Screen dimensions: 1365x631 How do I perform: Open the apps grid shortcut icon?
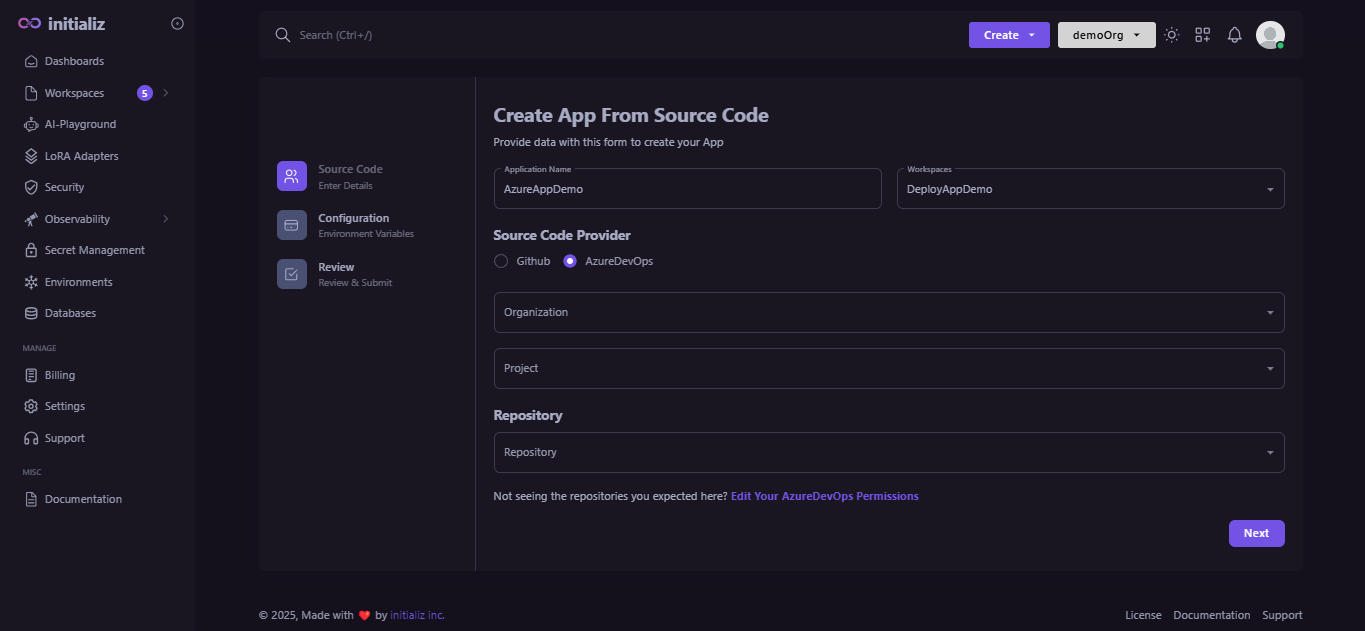pos(1203,35)
